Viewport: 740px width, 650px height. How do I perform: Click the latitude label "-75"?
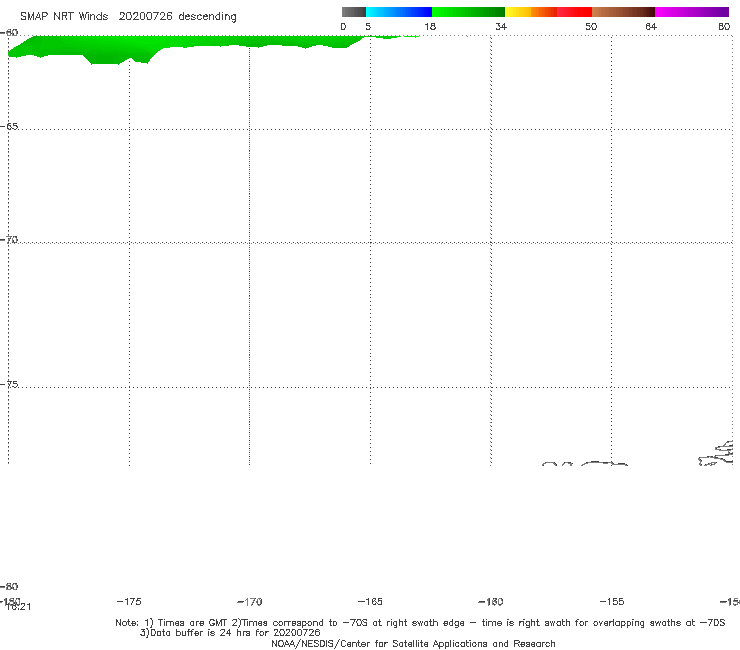point(9,384)
